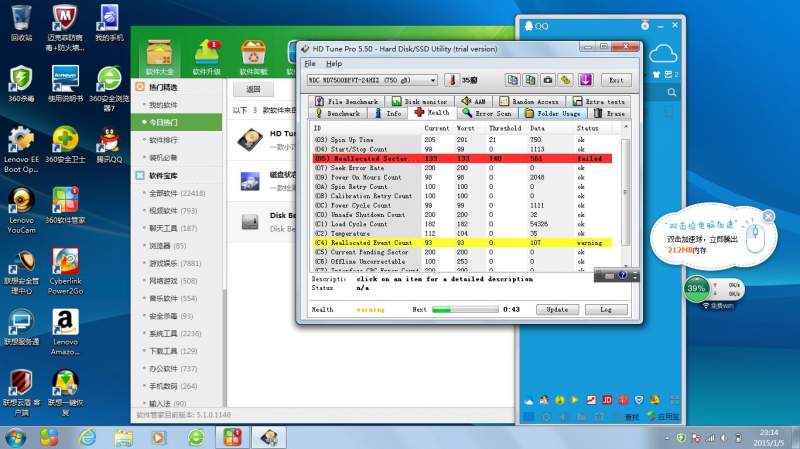The image size is (800, 449).
Task: Select the red Reallocated Sector row
Action: tap(462, 159)
